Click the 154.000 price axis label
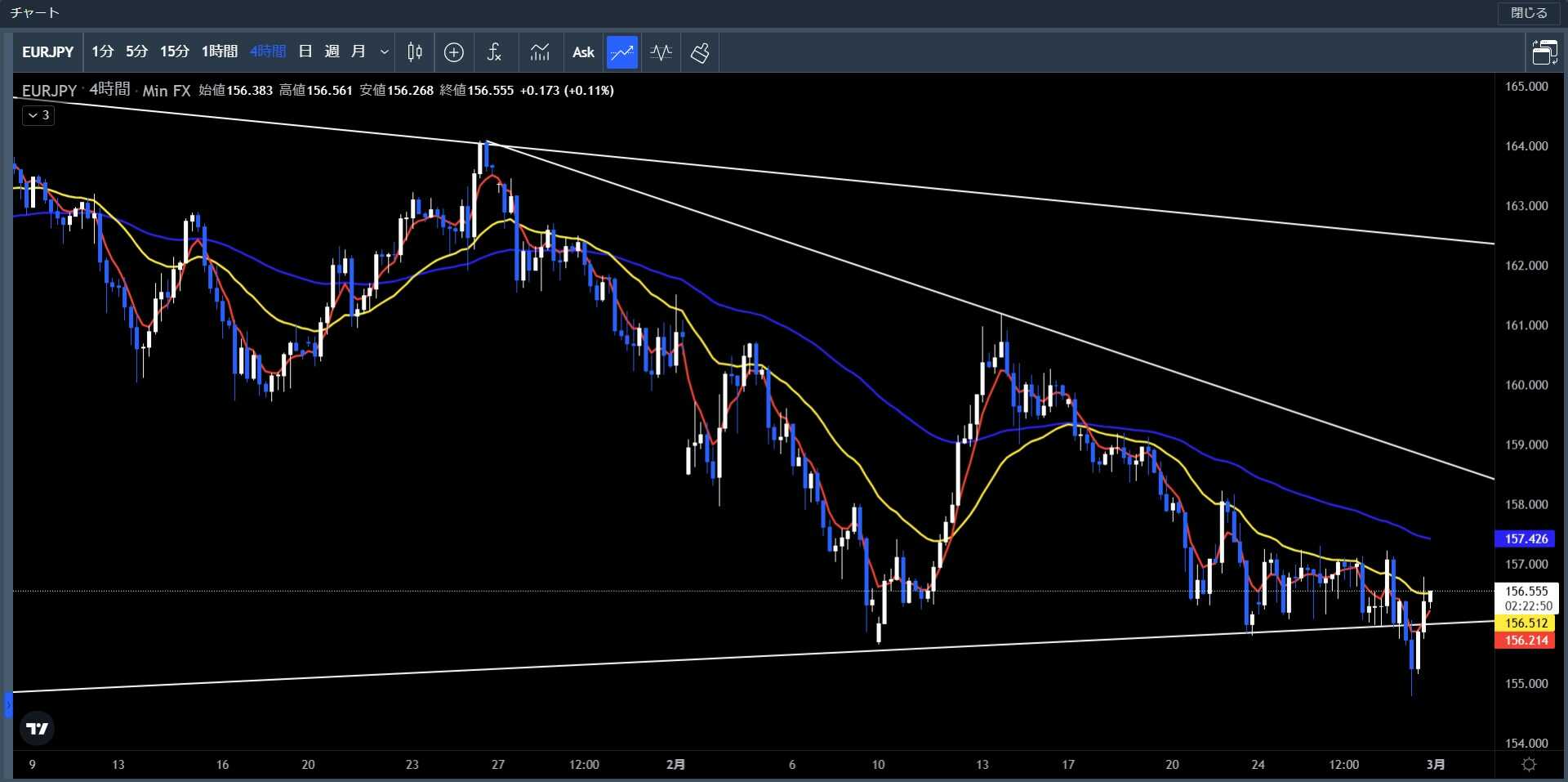1568x782 pixels. tap(1526, 743)
